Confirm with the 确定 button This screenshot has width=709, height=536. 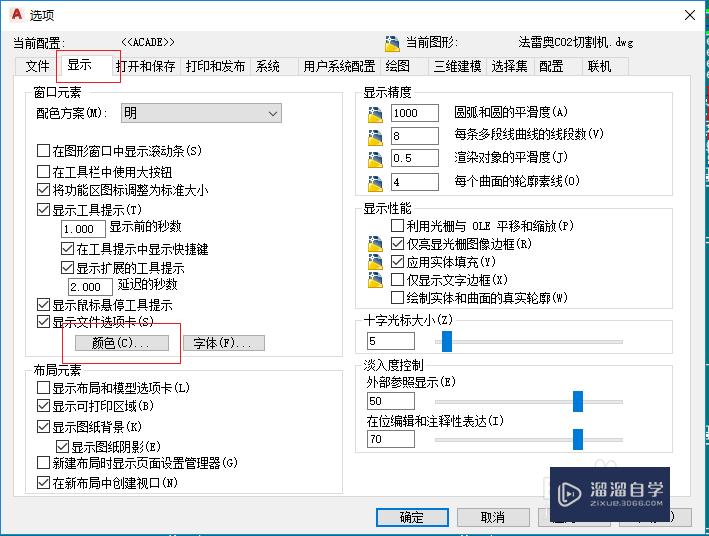click(412, 517)
